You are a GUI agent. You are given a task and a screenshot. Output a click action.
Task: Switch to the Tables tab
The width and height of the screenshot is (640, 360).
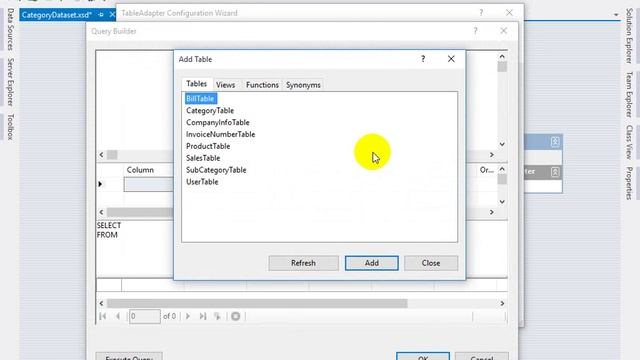(x=196, y=84)
